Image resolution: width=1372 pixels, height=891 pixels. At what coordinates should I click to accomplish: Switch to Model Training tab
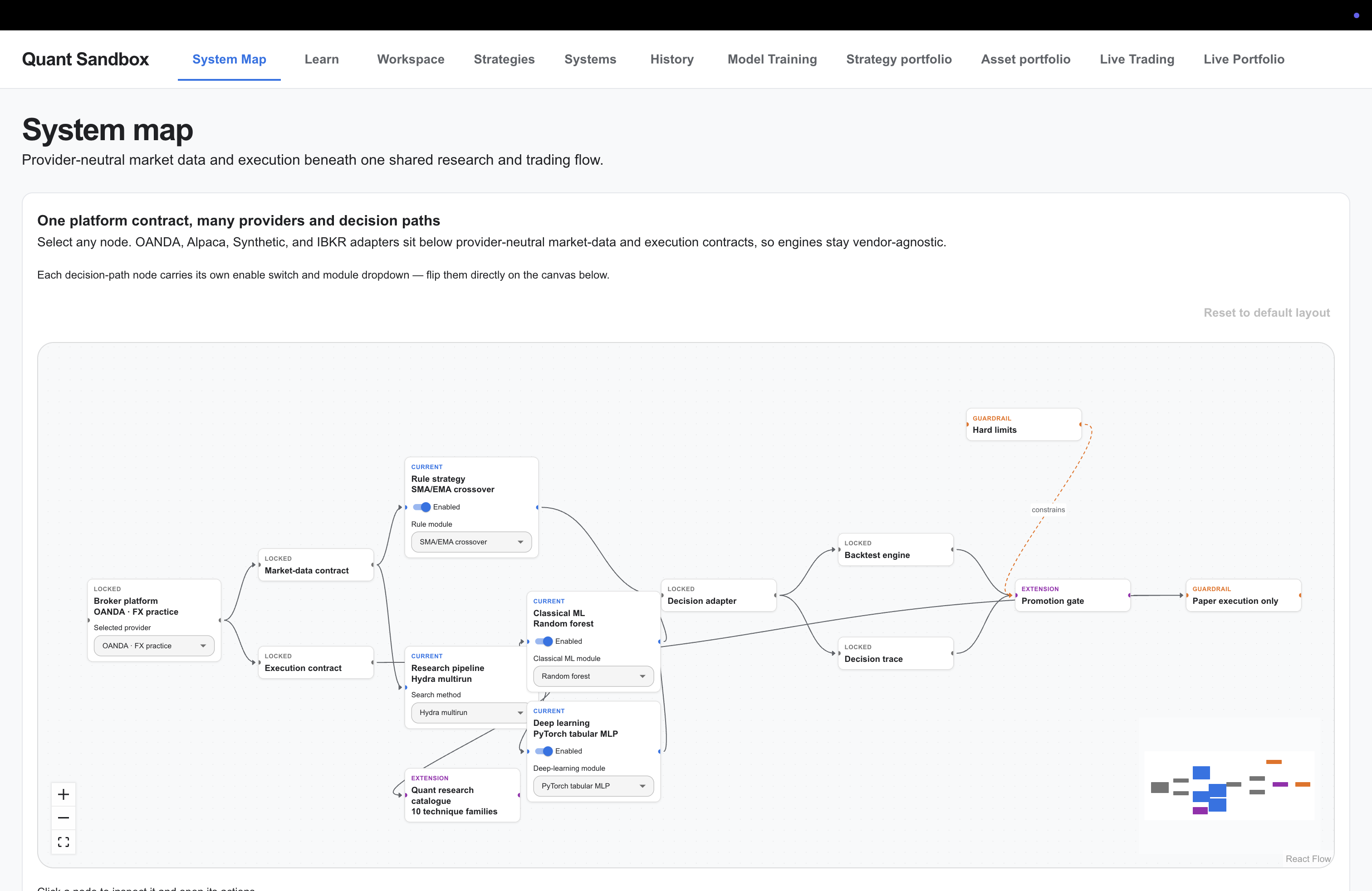tap(772, 59)
